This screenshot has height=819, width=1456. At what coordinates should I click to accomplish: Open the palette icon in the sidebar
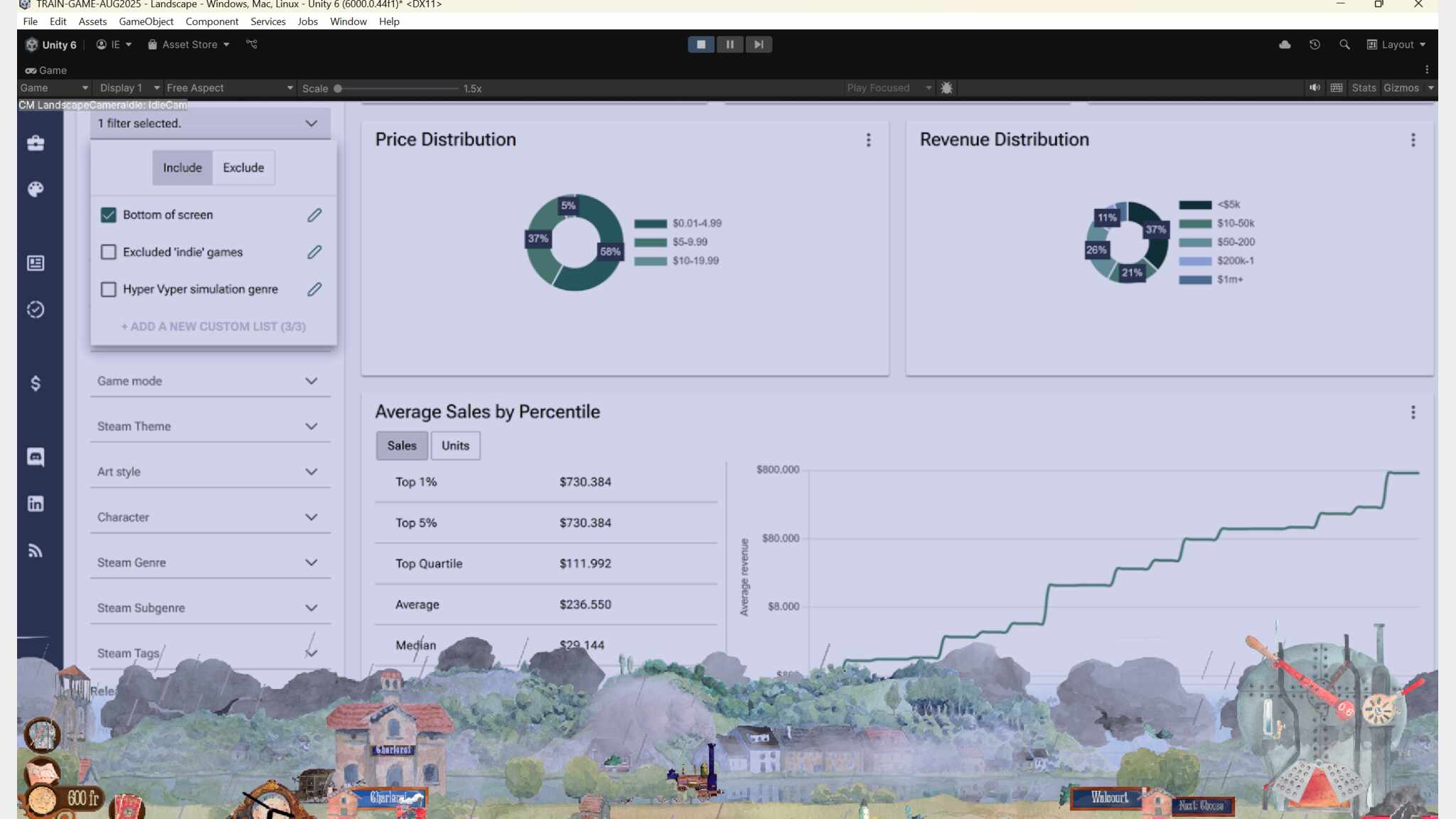pyautogui.click(x=36, y=189)
